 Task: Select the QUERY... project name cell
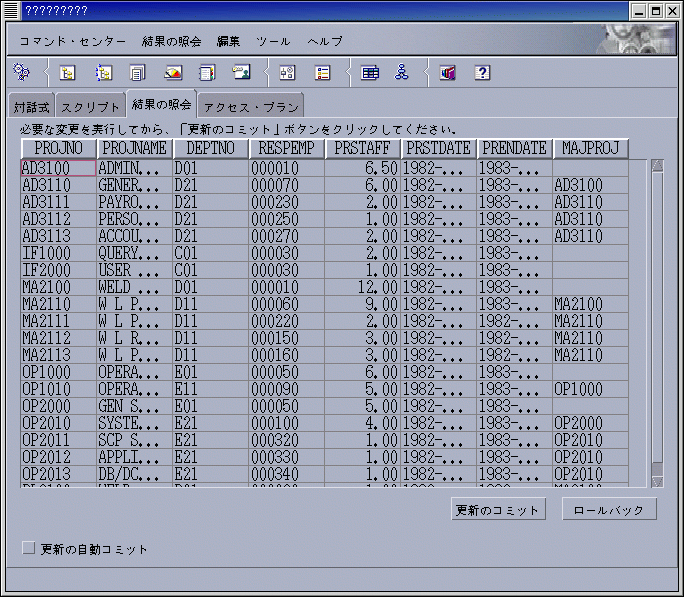pos(134,253)
